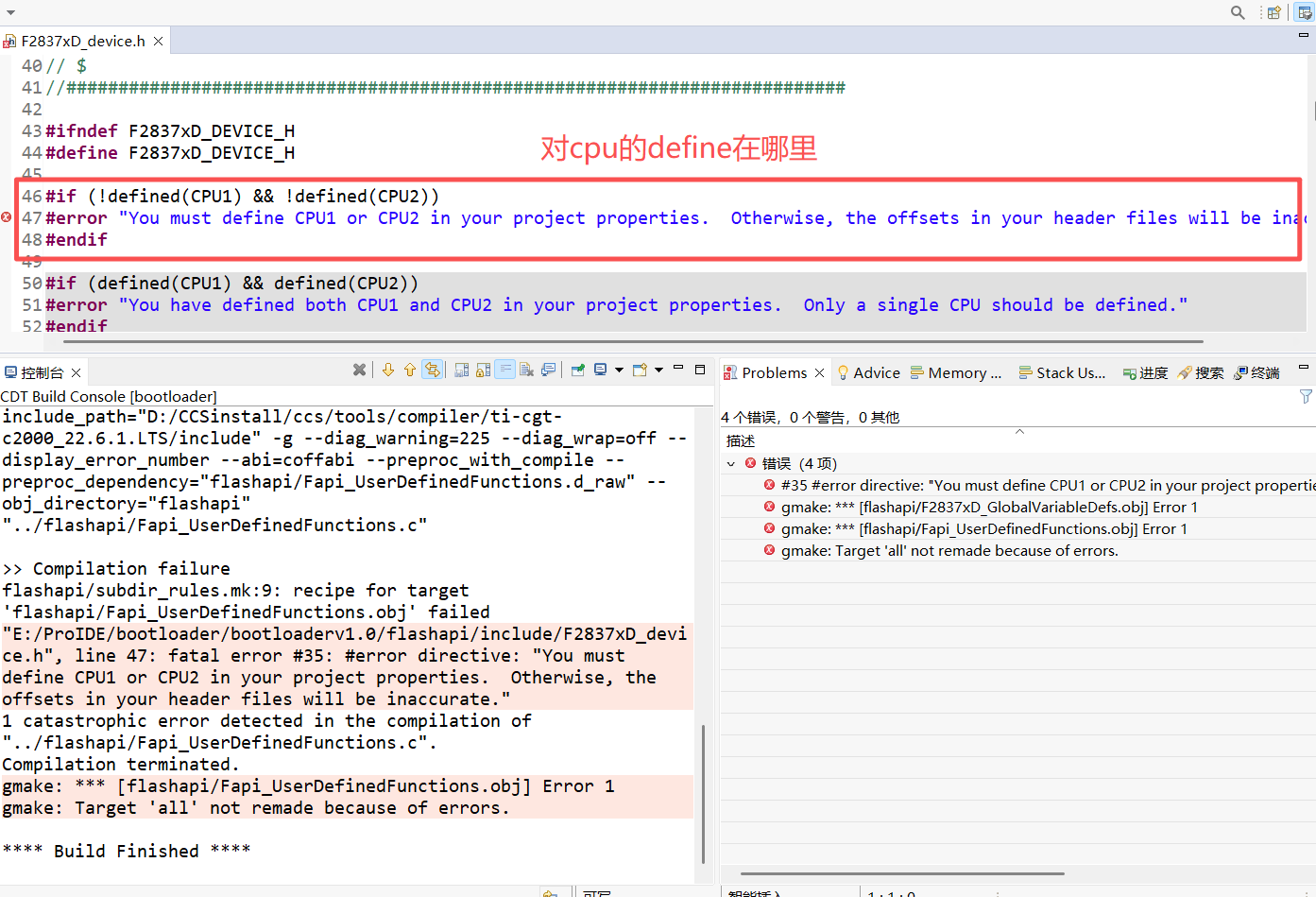Click the '4 个错误, 0 个警告' summary text
The image size is (1316, 897).
tap(810, 418)
